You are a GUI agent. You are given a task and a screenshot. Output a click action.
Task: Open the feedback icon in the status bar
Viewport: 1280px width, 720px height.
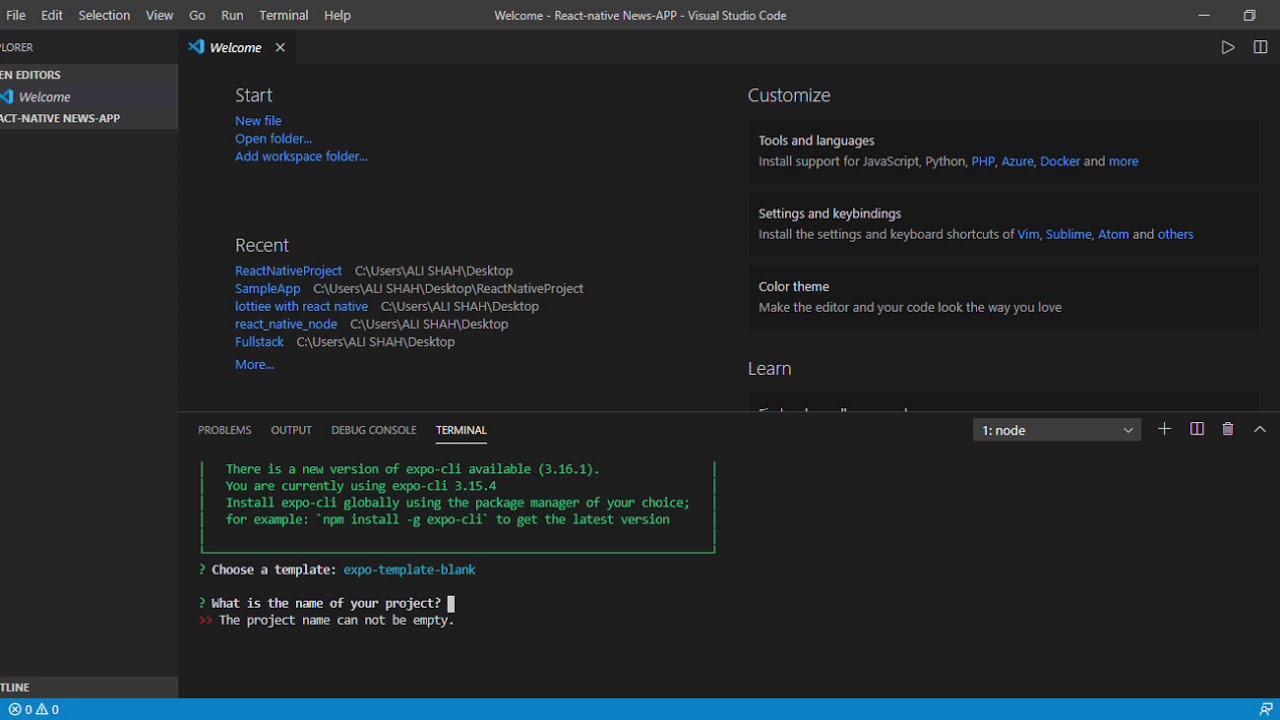pyautogui.click(x=1265, y=709)
